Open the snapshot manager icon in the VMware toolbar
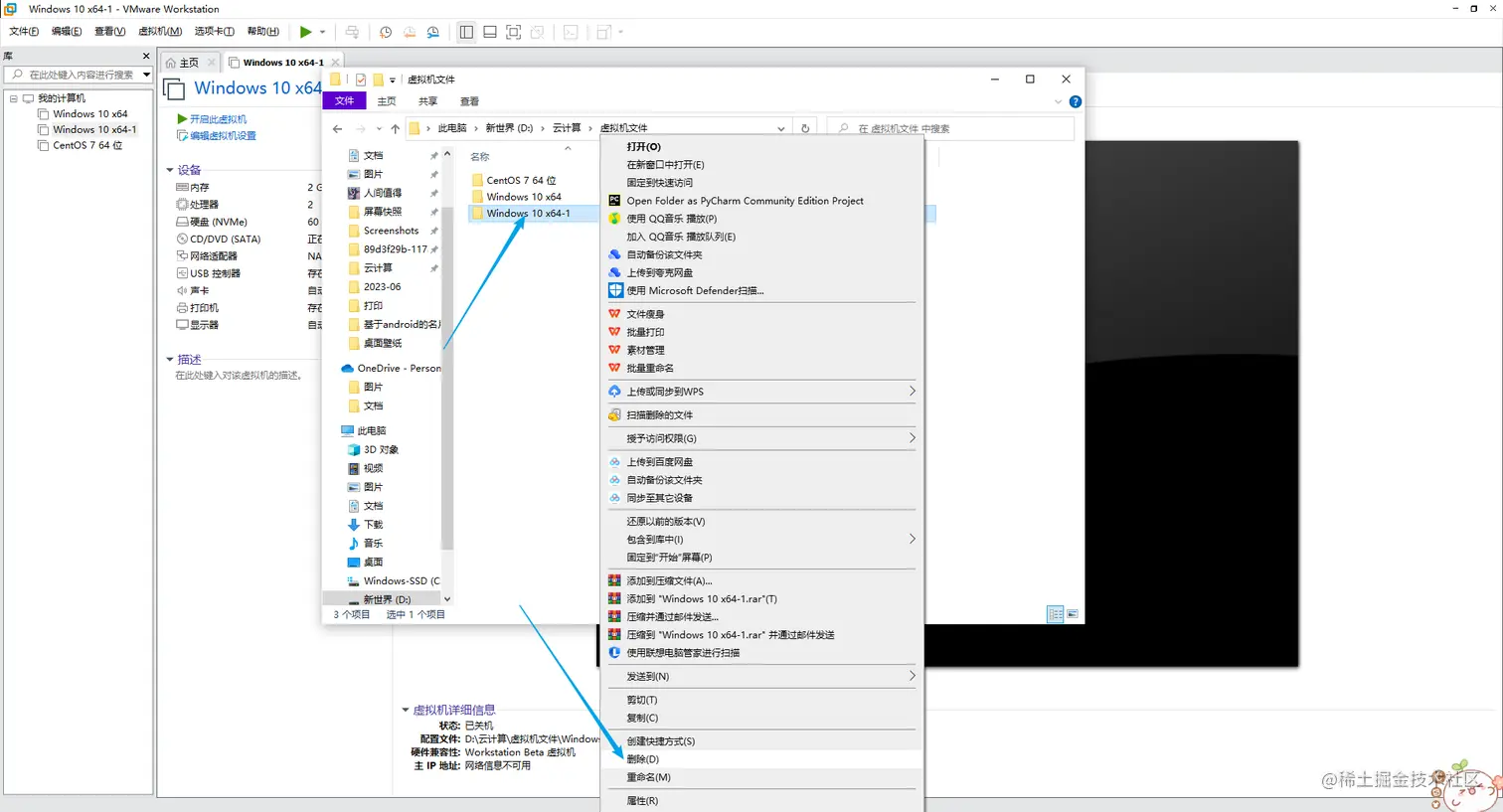1503x812 pixels. coord(433,32)
